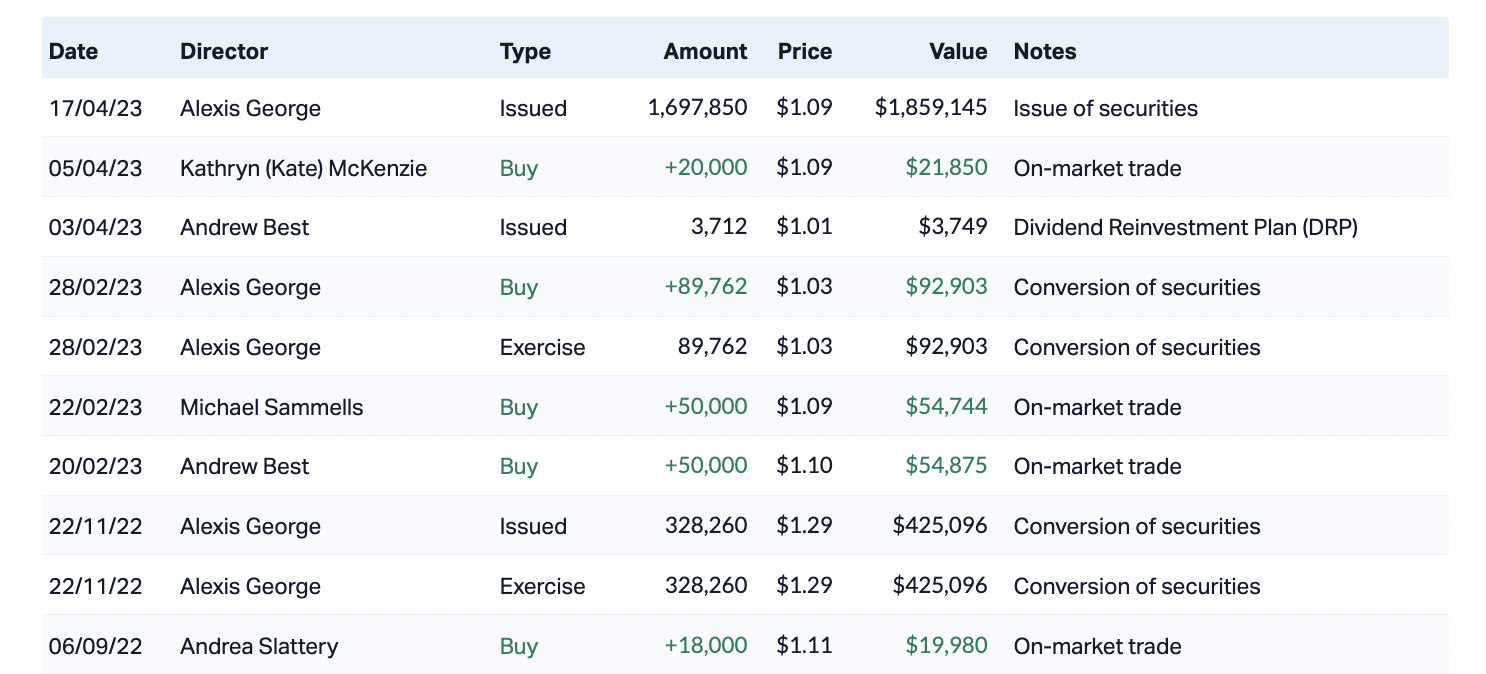
Task: Select the +20,000 buy amount
Action: click(x=705, y=168)
